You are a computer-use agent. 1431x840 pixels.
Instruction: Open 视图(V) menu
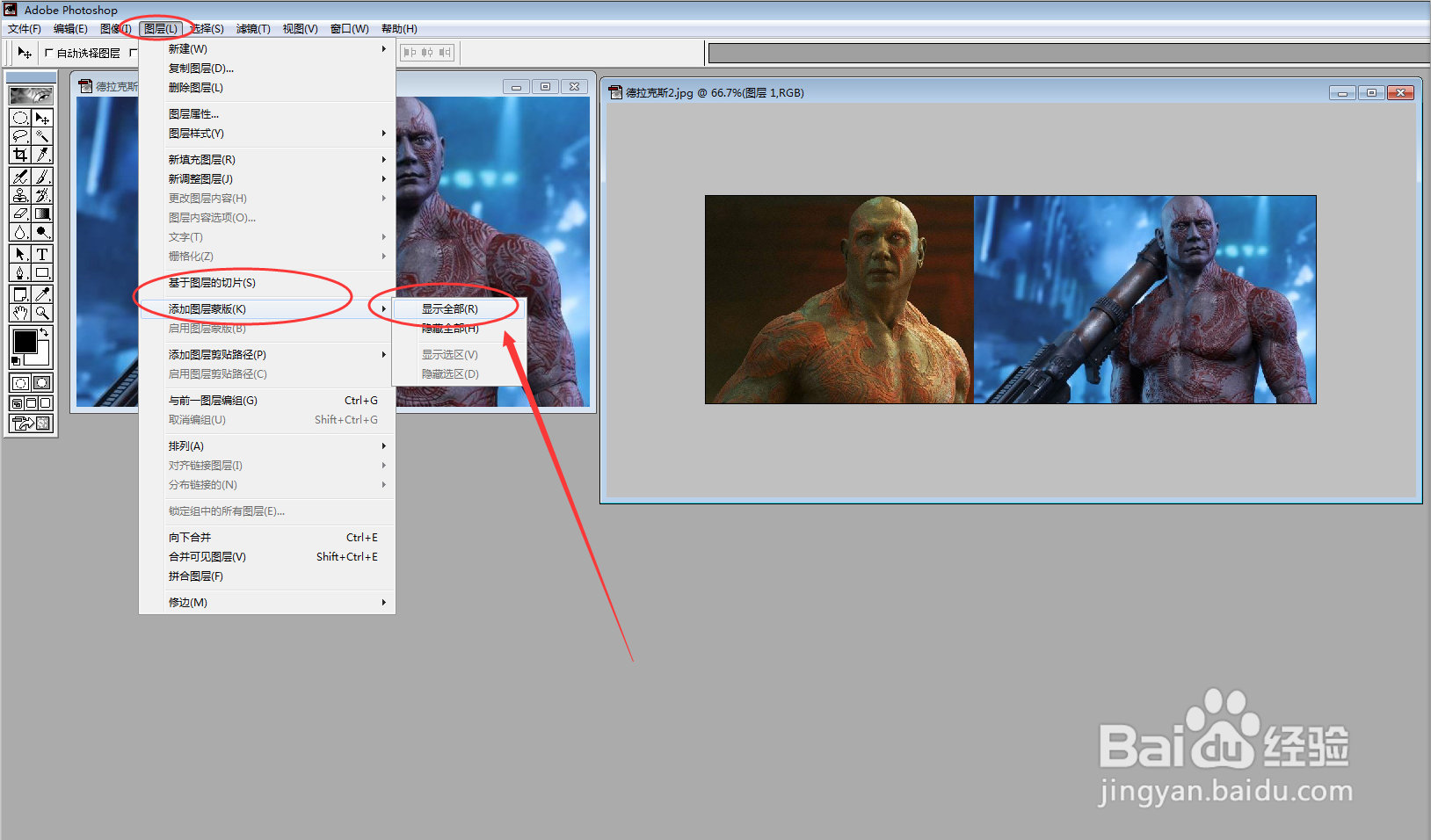point(300,29)
